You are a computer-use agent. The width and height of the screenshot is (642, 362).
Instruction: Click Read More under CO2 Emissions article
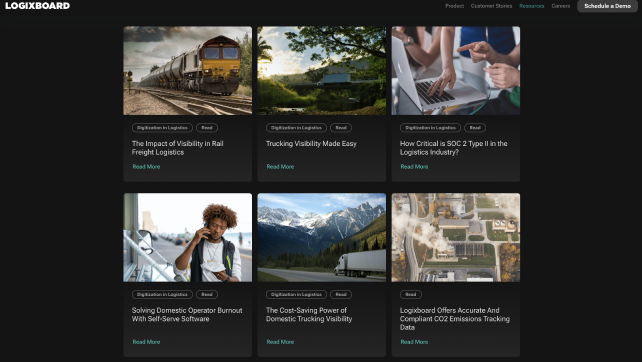pyautogui.click(x=414, y=342)
